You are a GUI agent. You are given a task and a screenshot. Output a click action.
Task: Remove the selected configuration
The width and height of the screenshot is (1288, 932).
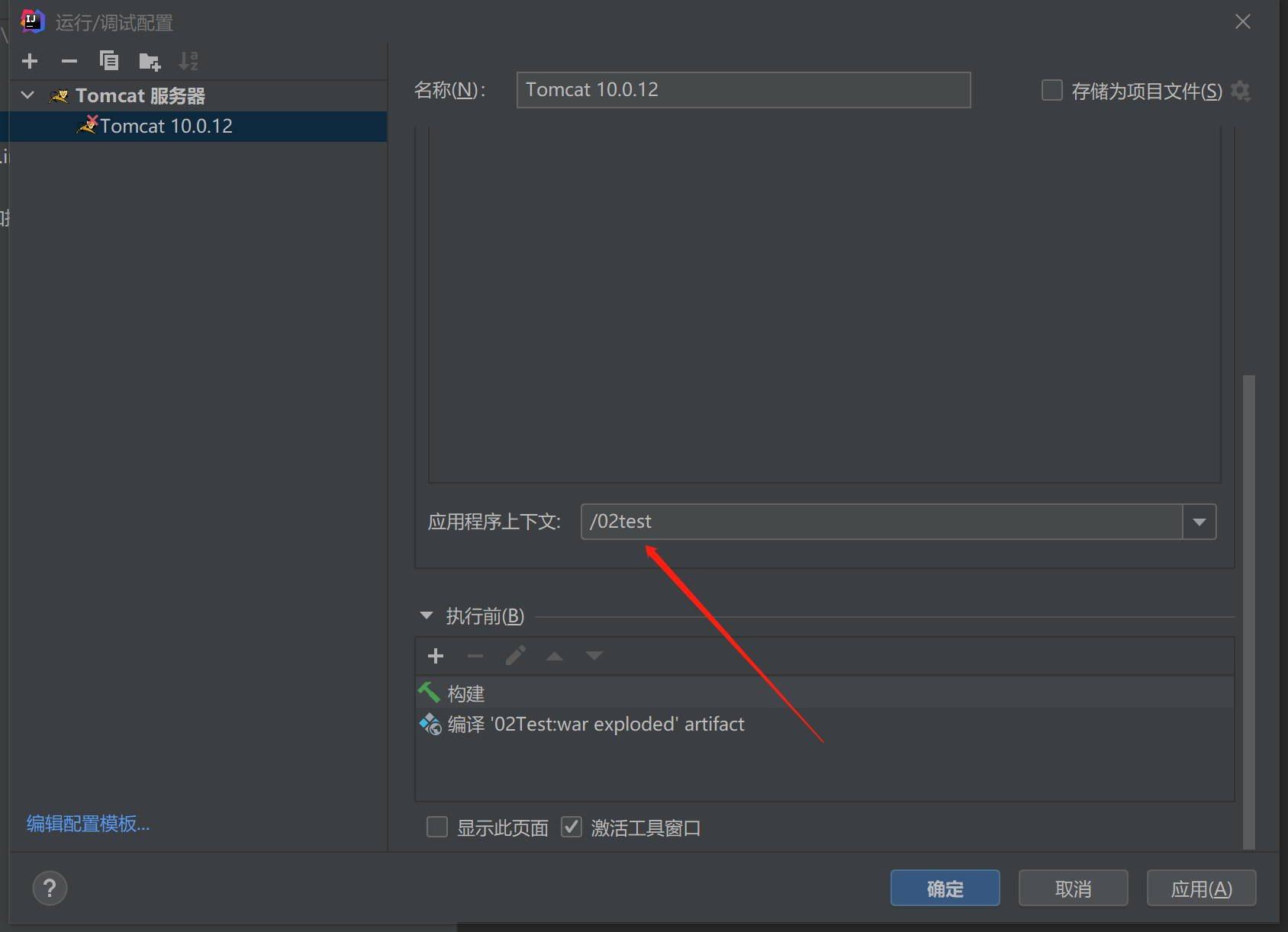point(69,61)
